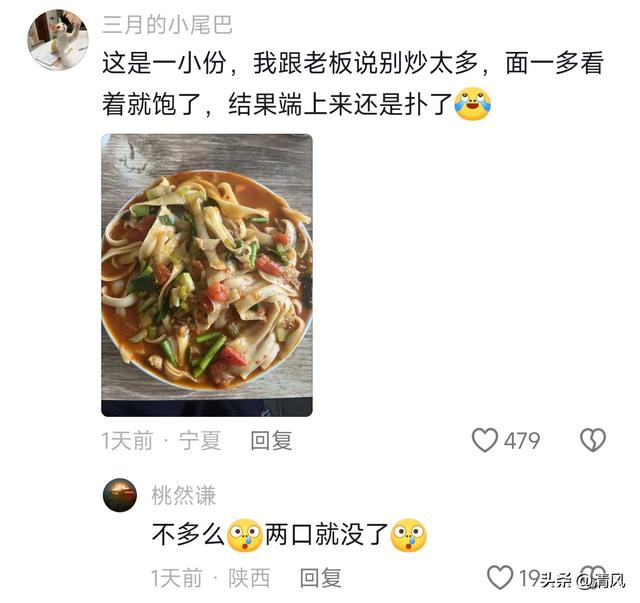Viewport: 640px width, 603px height.
Task: Open the fried noodle photo
Action: (x=207, y=275)
